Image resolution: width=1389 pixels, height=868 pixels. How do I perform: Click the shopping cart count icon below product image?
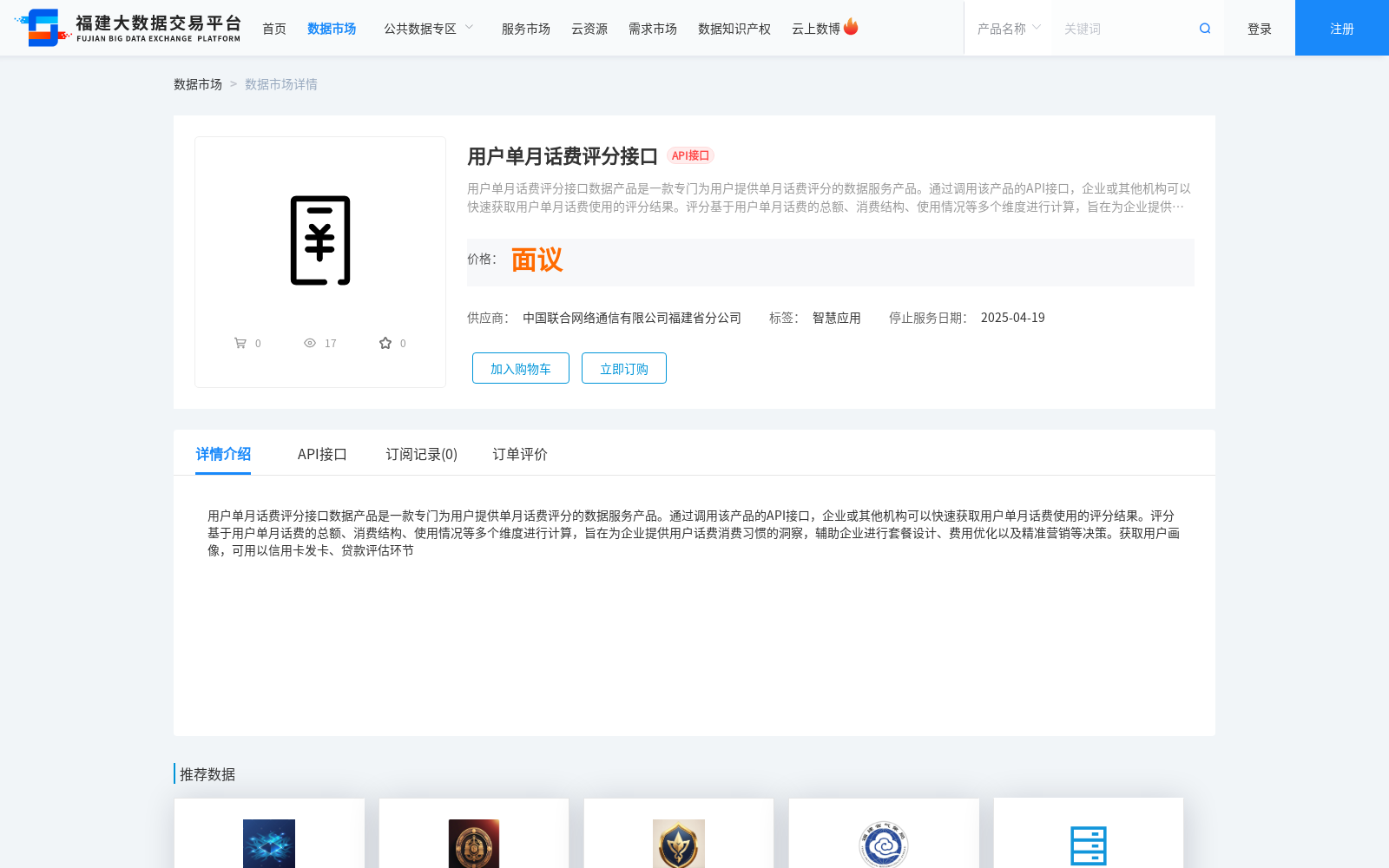pyautogui.click(x=240, y=343)
